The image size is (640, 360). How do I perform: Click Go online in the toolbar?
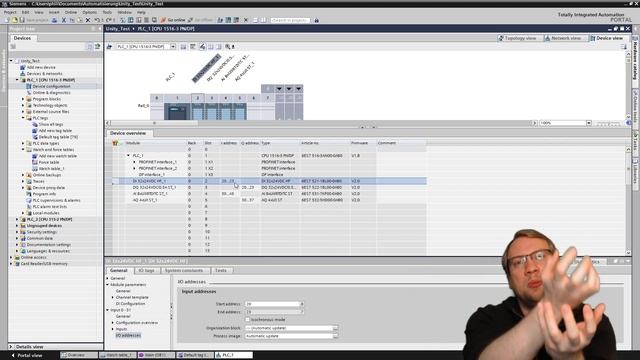(173, 20)
